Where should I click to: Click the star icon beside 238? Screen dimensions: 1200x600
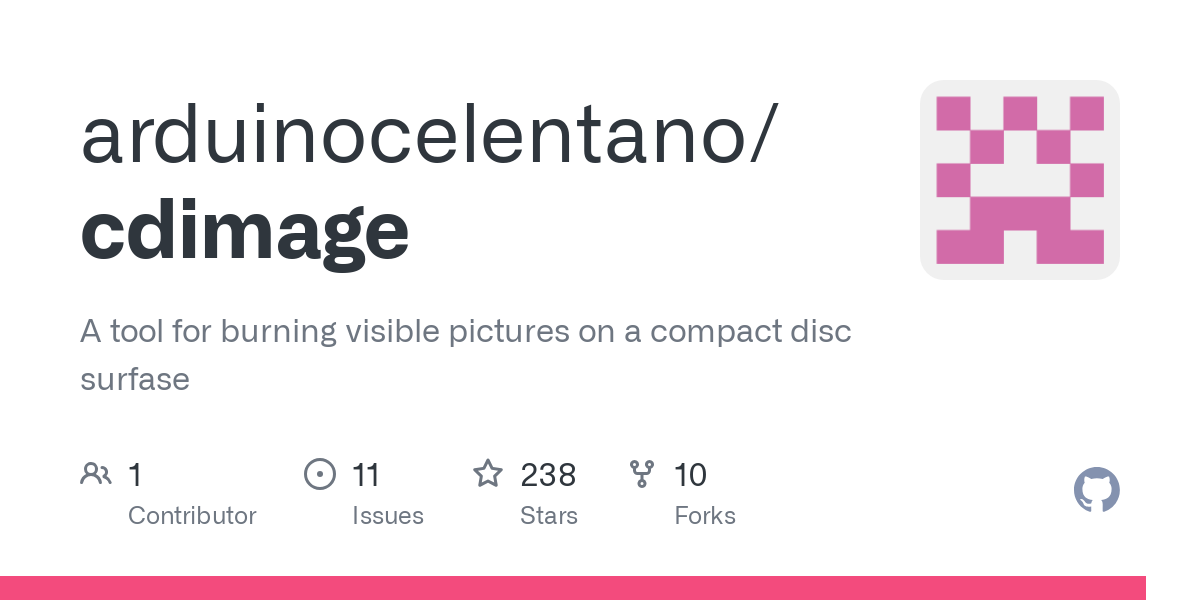[488, 473]
